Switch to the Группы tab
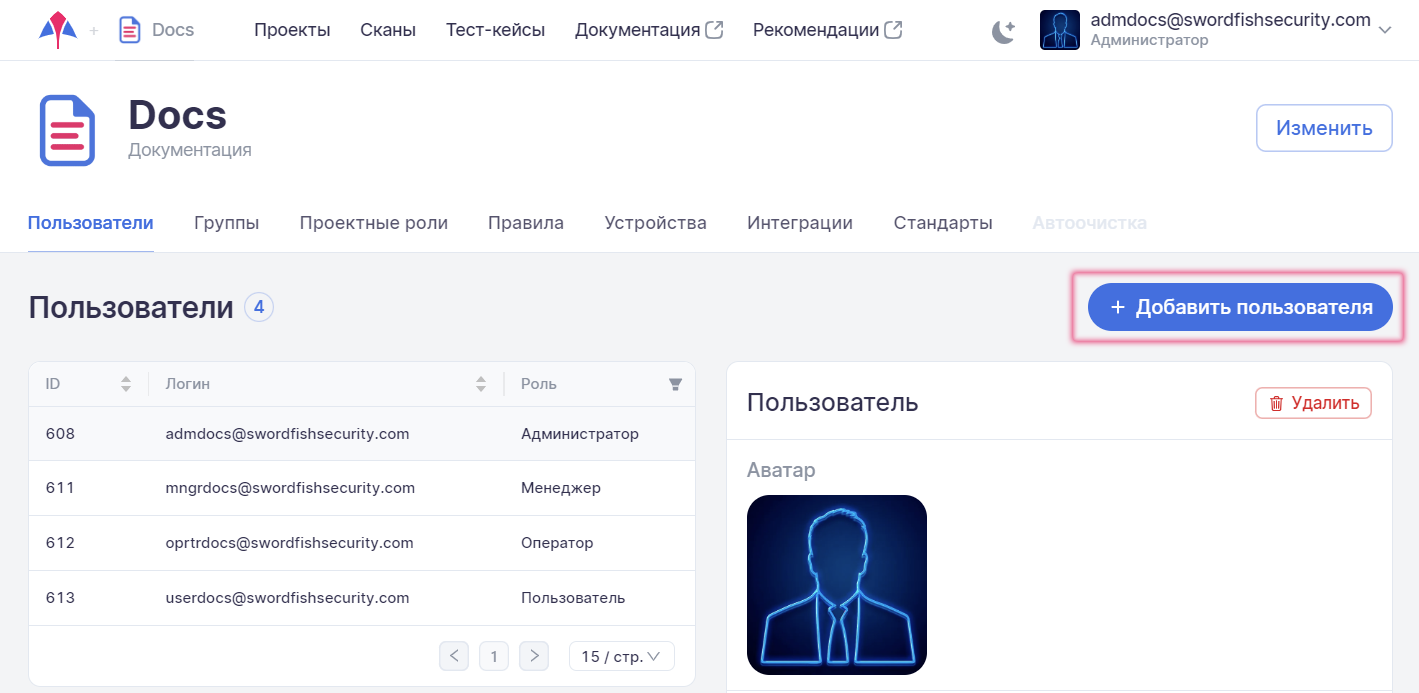 tap(226, 223)
